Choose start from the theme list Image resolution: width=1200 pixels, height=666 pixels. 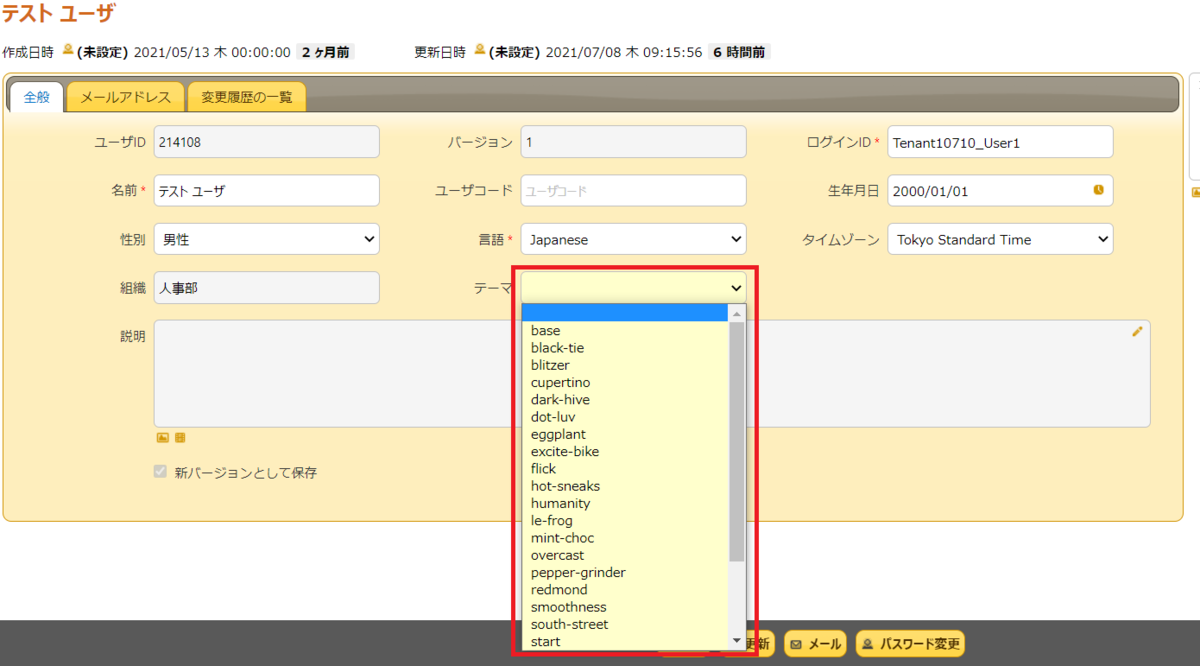pyautogui.click(x=626, y=641)
